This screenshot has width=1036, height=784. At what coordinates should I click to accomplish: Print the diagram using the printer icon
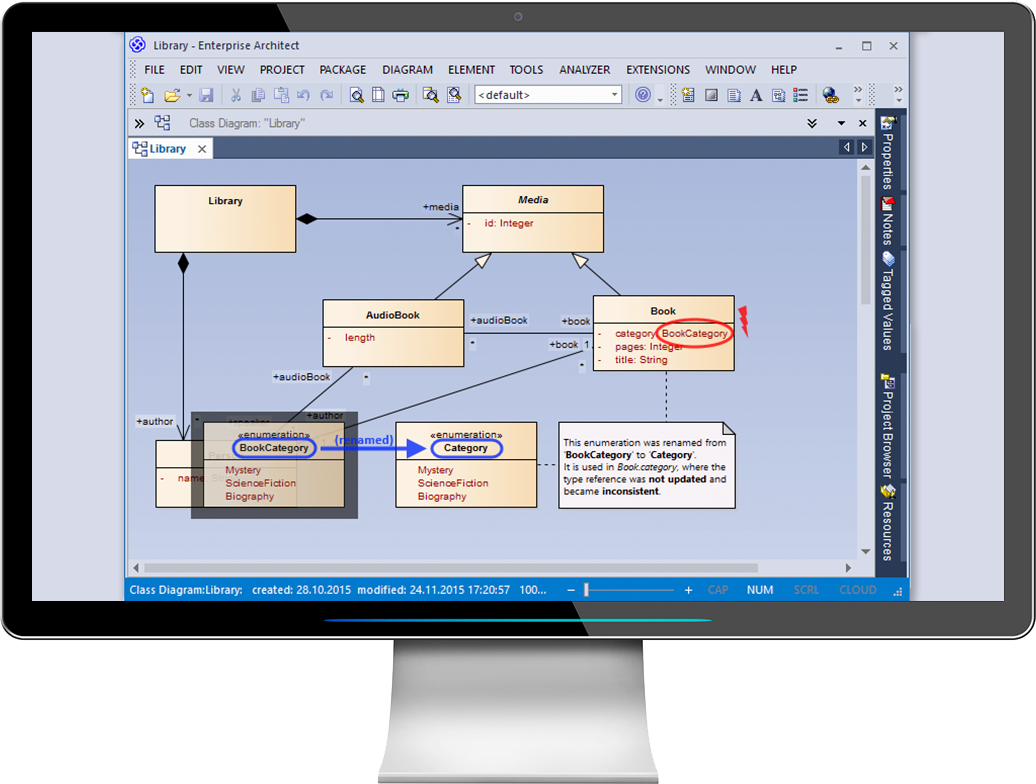click(400, 95)
